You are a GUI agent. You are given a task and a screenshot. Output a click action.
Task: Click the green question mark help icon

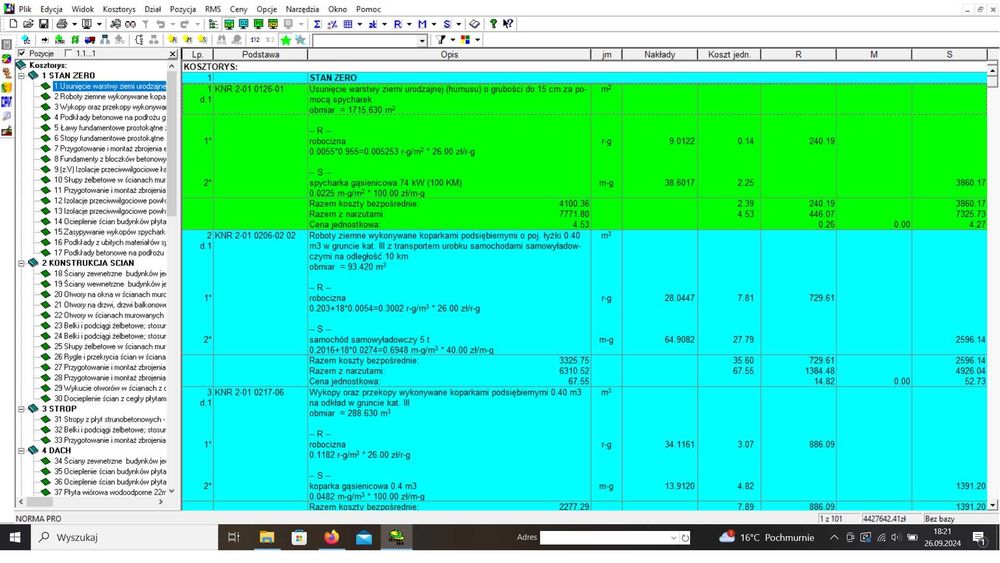click(x=493, y=24)
